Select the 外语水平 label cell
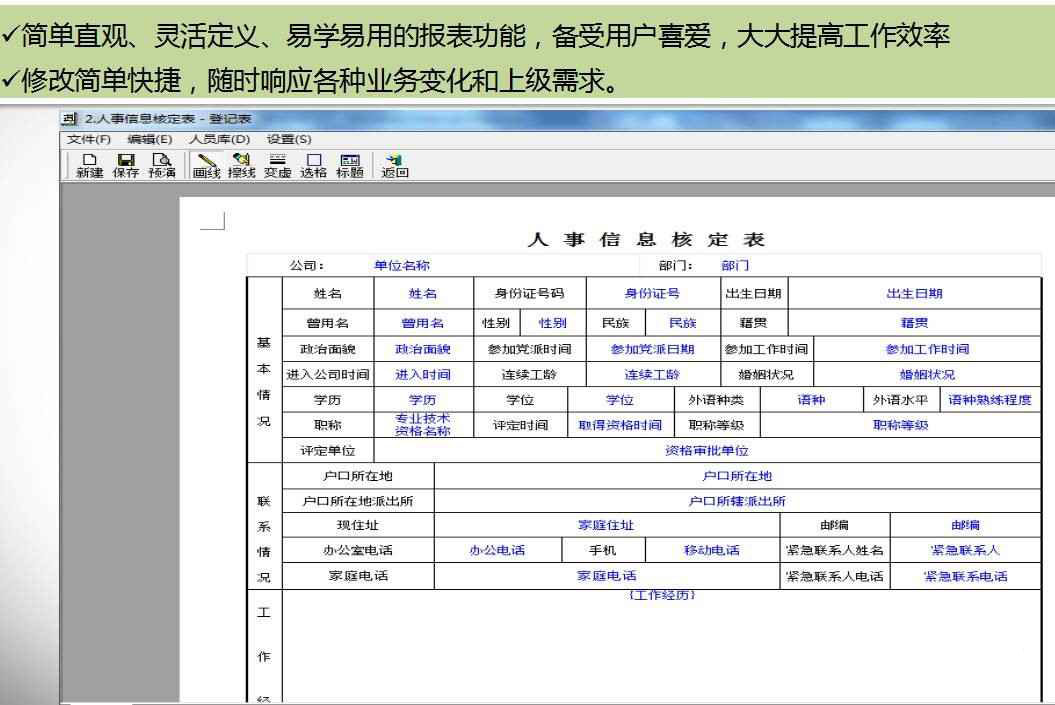The height and width of the screenshot is (705, 1055). pyautogui.click(x=901, y=400)
